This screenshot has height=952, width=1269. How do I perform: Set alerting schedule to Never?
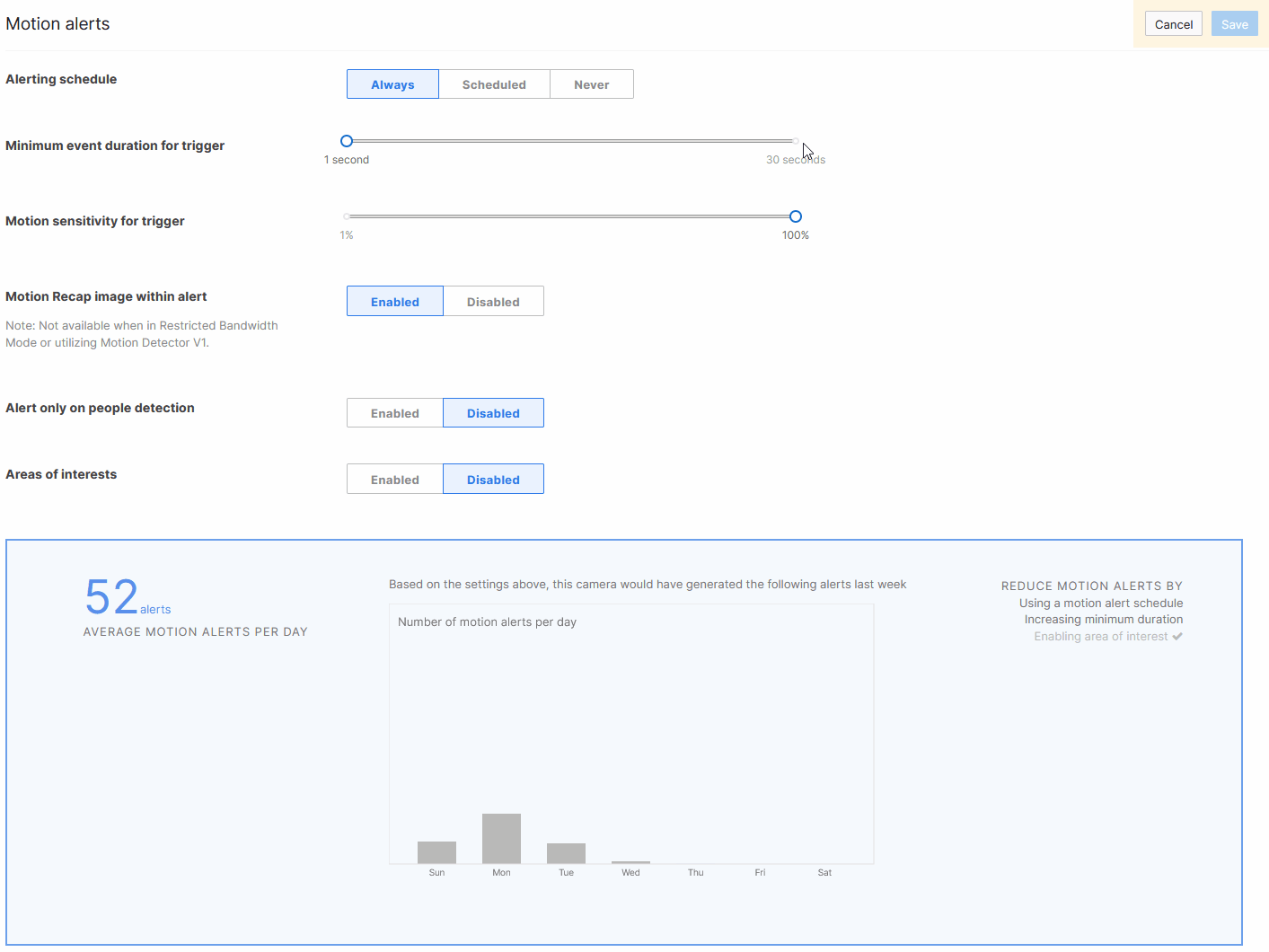(x=592, y=84)
